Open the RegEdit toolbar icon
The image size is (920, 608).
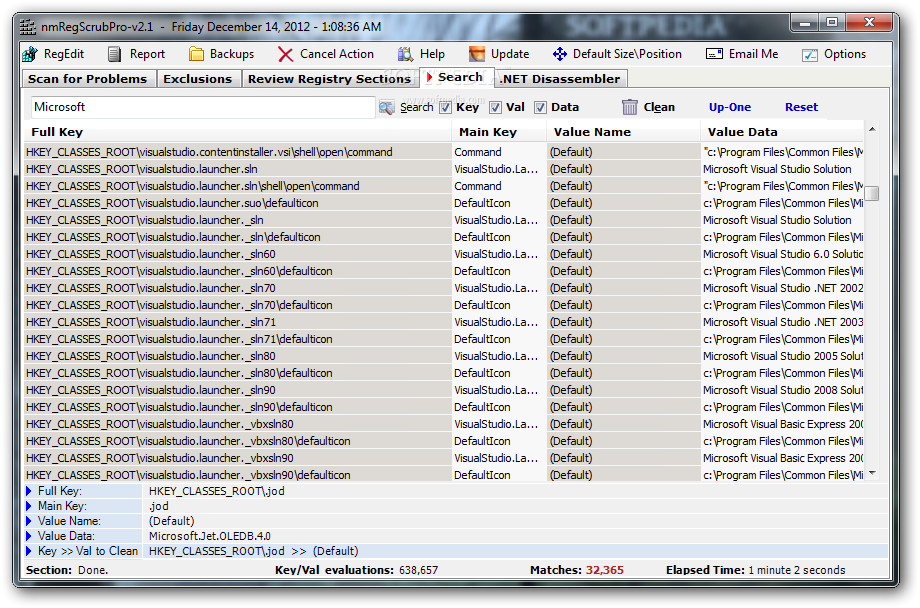(x=30, y=55)
